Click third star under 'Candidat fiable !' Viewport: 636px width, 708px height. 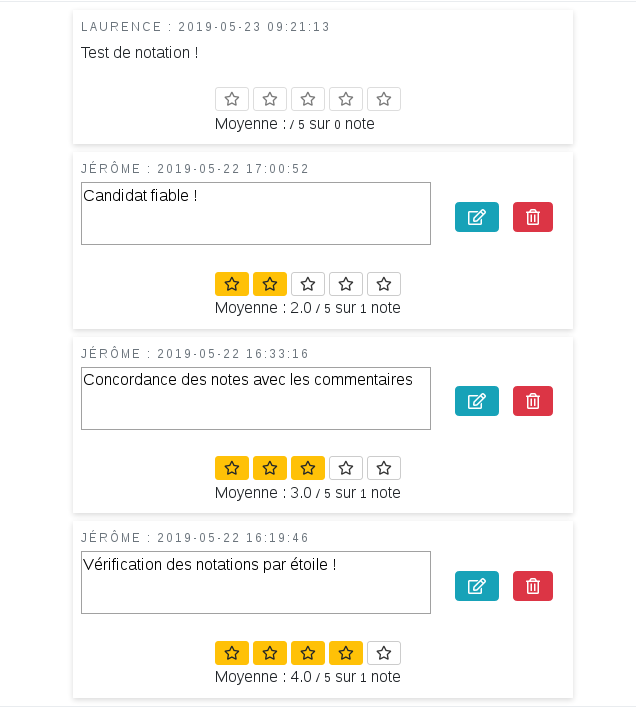pos(308,284)
